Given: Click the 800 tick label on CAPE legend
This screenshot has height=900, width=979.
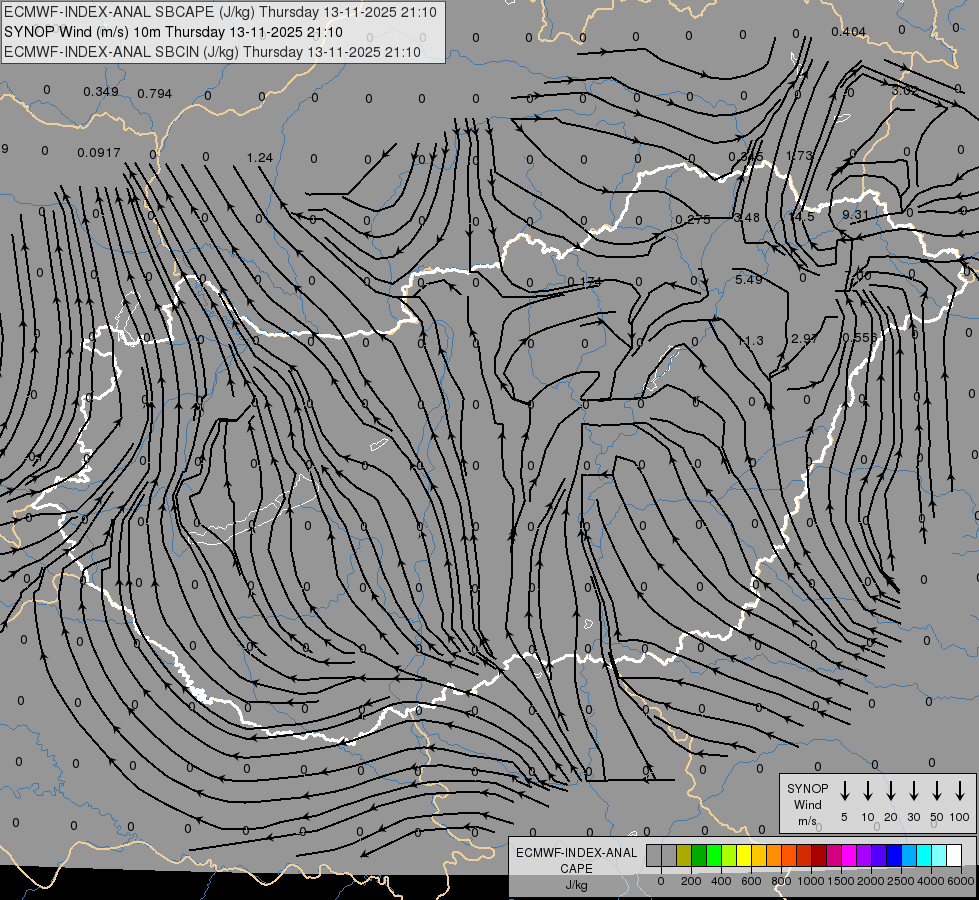Looking at the screenshot, I should coord(781,881).
